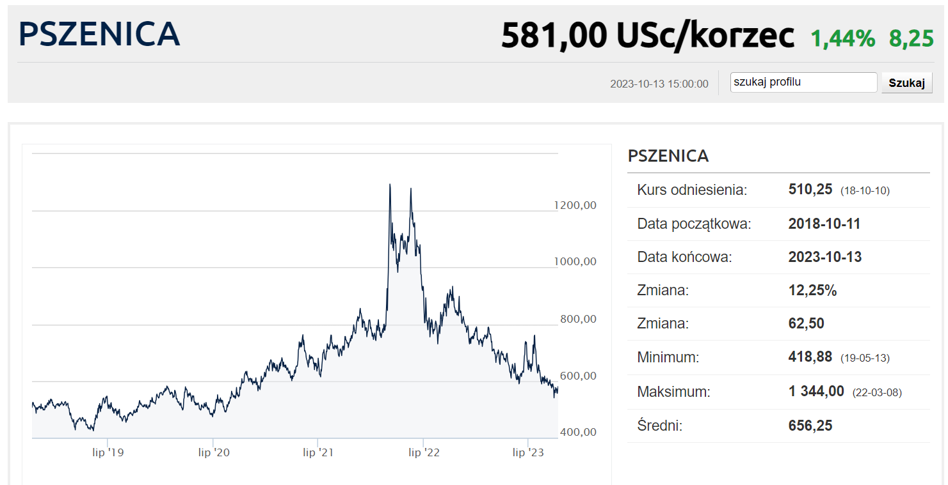Click the Kurs odniesienia value 510,25
This screenshot has height=485, width=948.
click(811, 190)
